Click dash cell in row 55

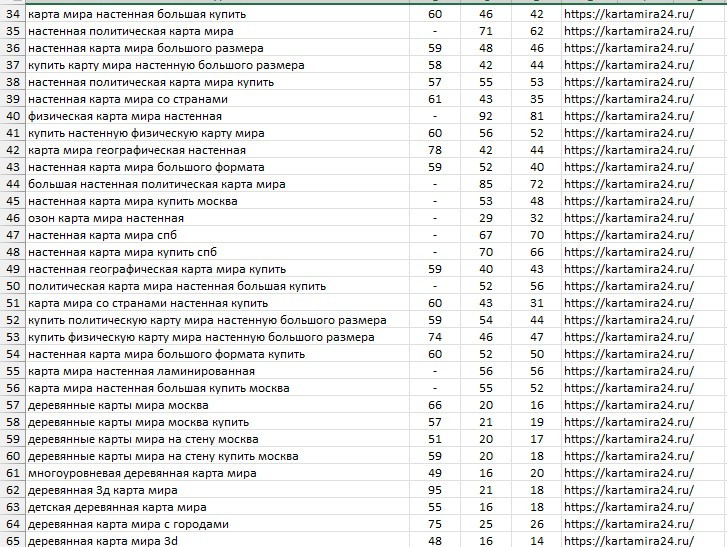[435, 371]
